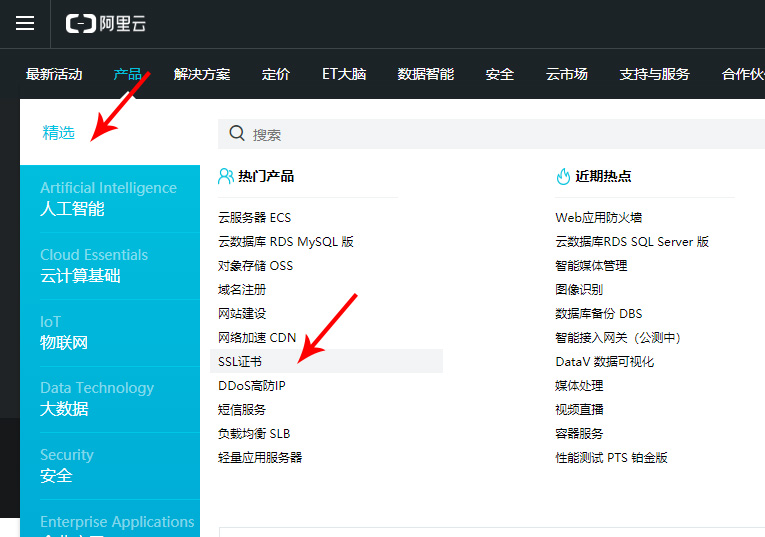Select the 人工智能 category

(110, 199)
